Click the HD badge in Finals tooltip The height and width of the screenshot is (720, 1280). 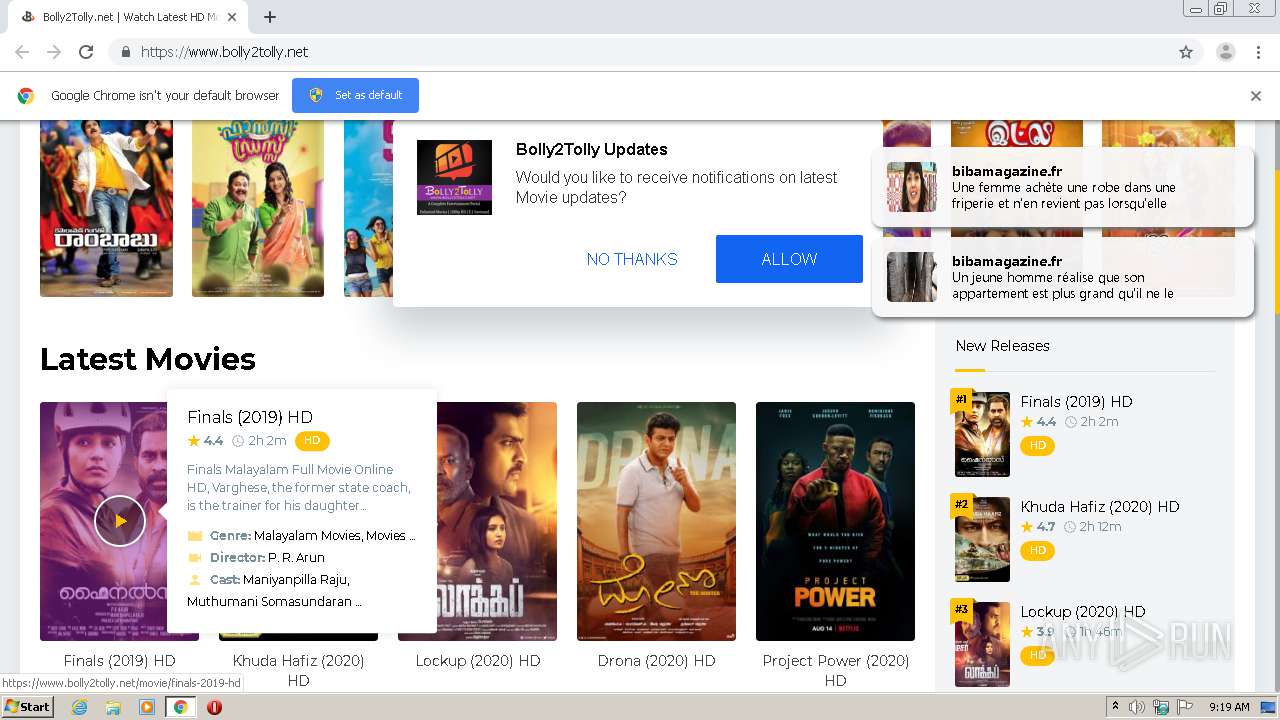(312, 441)
